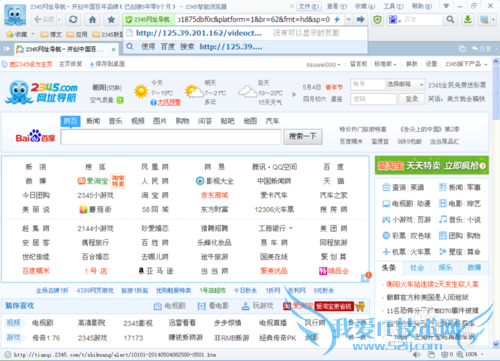Click the search magnifier in the toolbar
The image size is (500, 361).
pyautogui.click(x=450, y=20)
